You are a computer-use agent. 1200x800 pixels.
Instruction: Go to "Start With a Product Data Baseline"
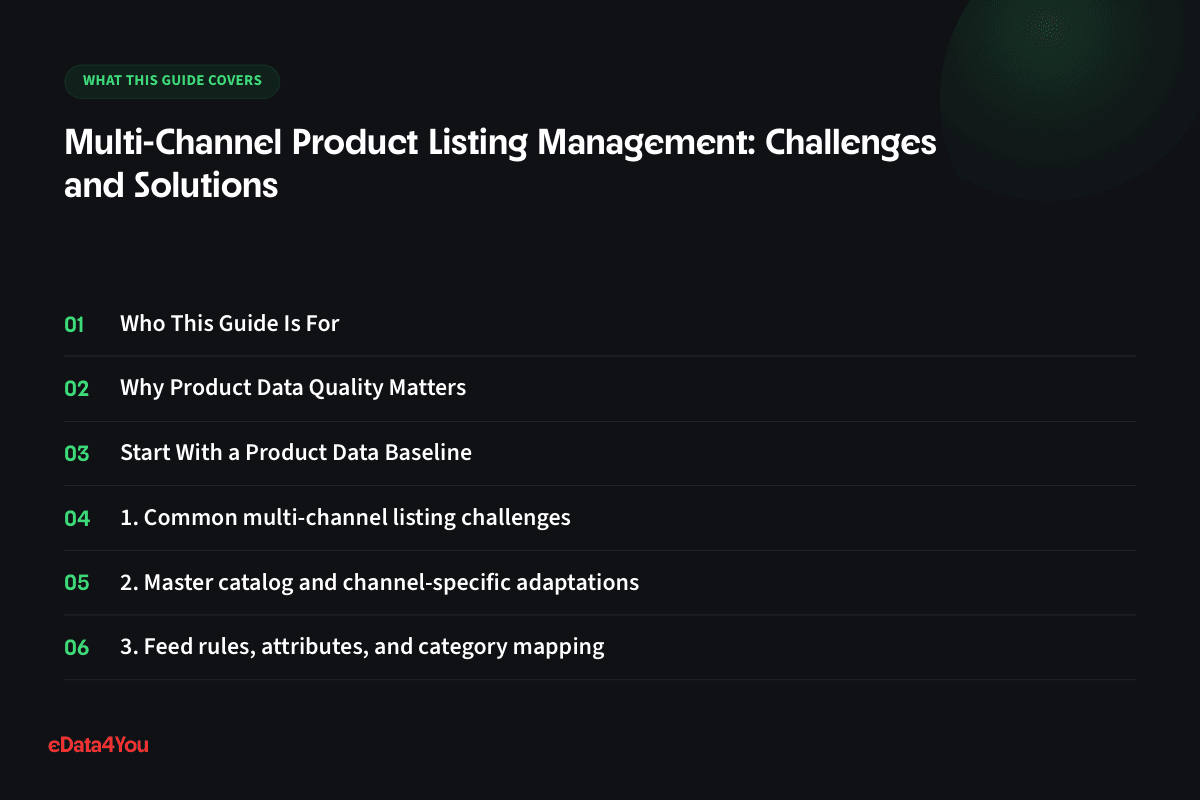[x=296, y=453]
